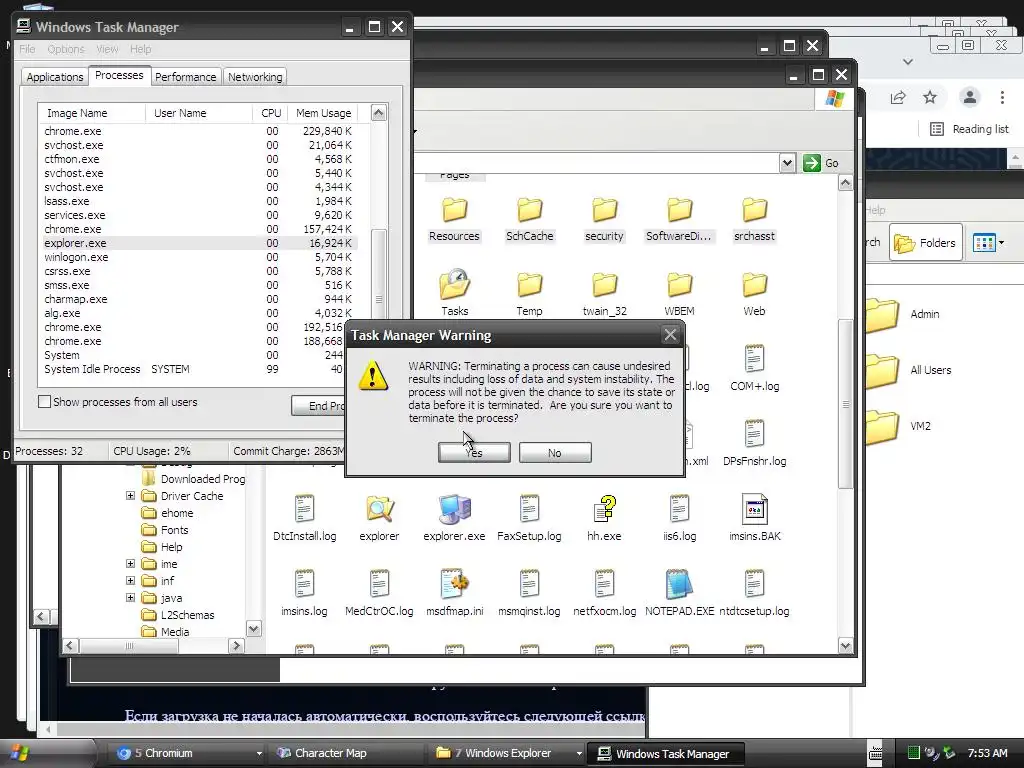This screenshot has width=1024, height=768.
Task: Open Task Manager Options menu
Action: point(65,49)
